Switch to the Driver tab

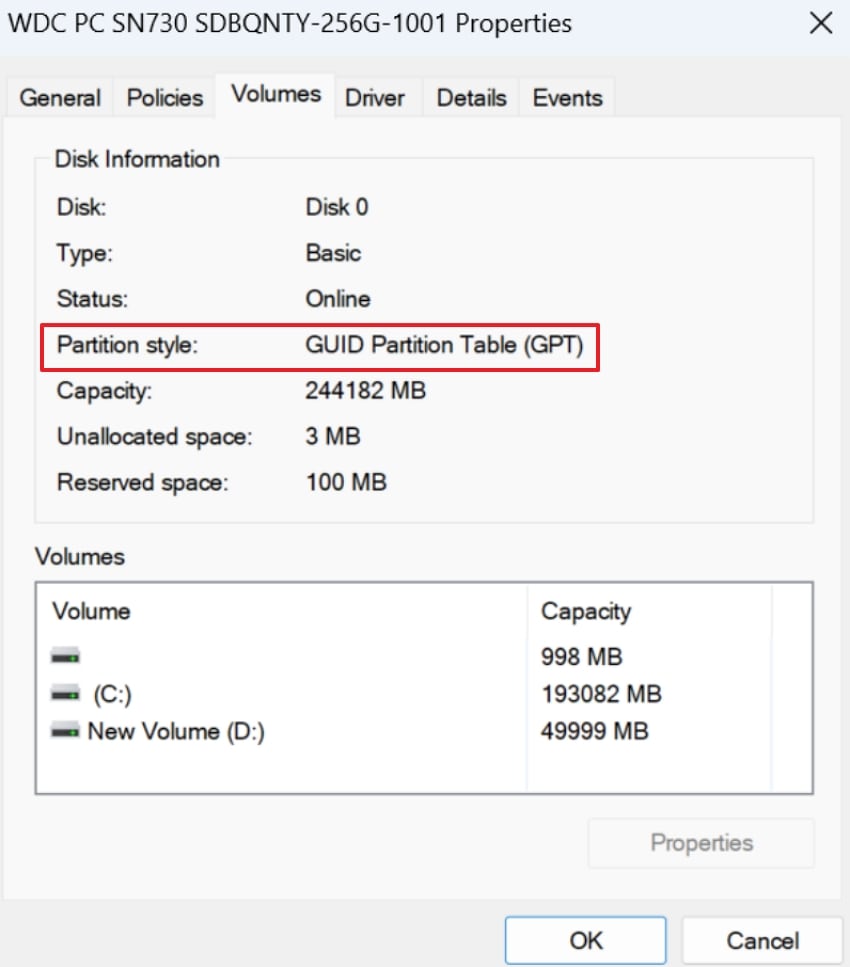[375, 97]
